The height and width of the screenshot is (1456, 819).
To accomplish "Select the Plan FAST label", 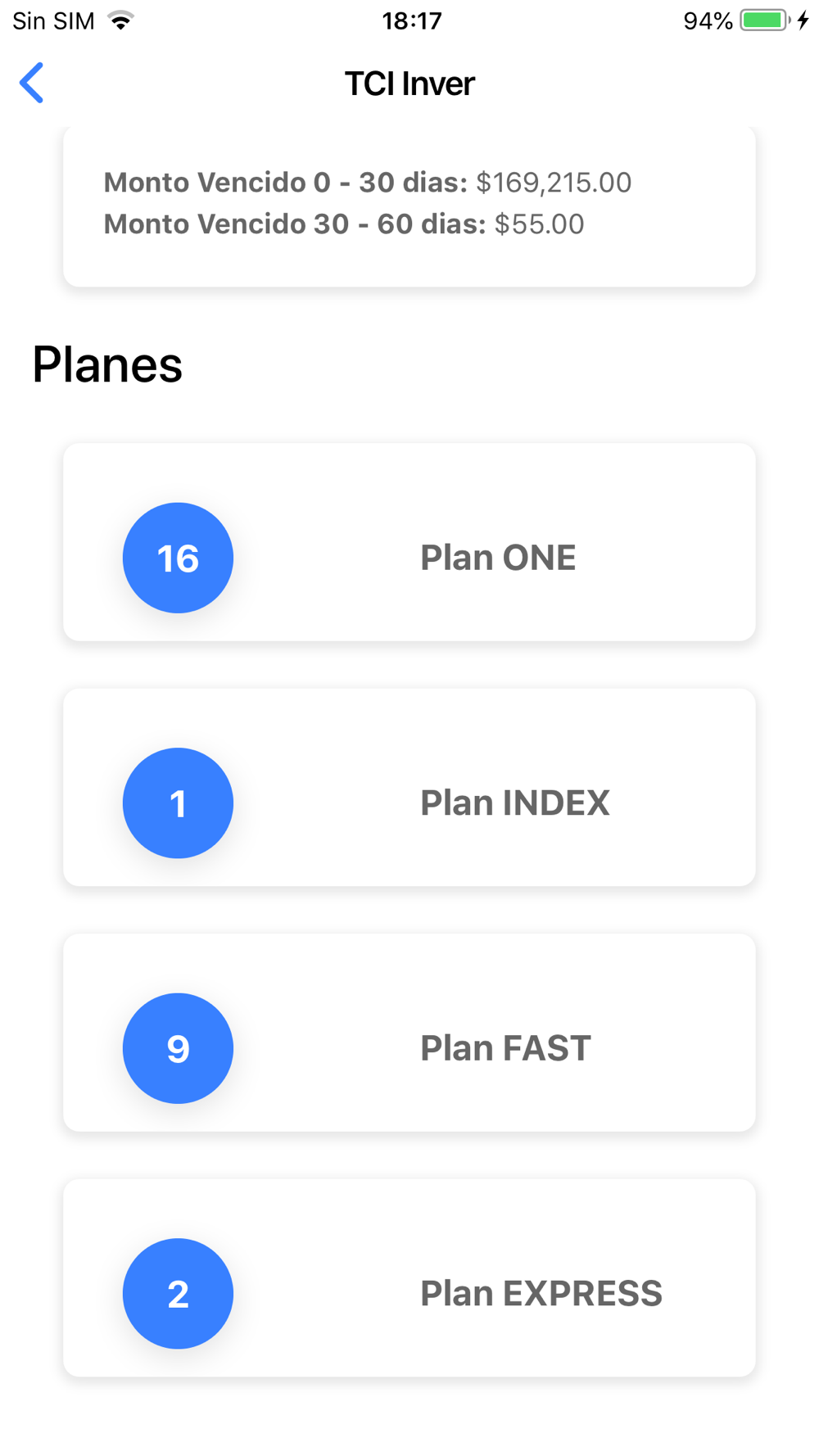I will pos(505,1048).
